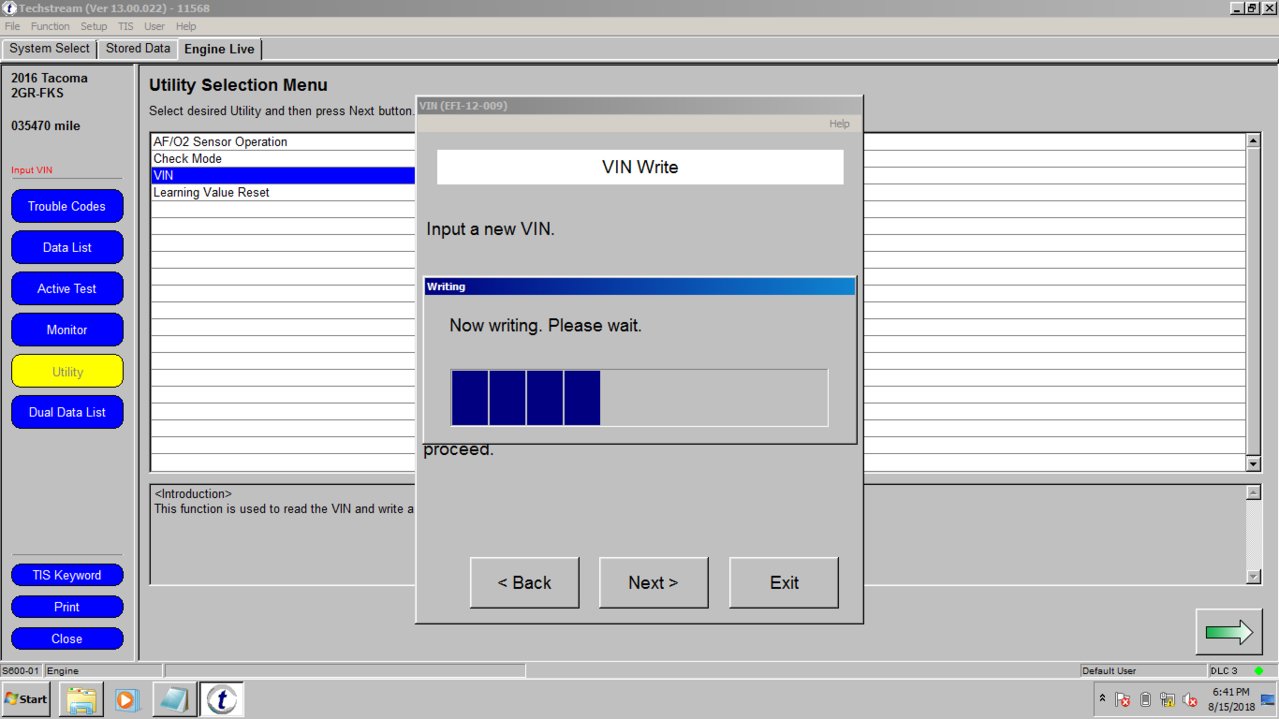Viewport: 1279px width, 719px height.
Task: Open the Dual Data List button
Action: tap(67, 412)
